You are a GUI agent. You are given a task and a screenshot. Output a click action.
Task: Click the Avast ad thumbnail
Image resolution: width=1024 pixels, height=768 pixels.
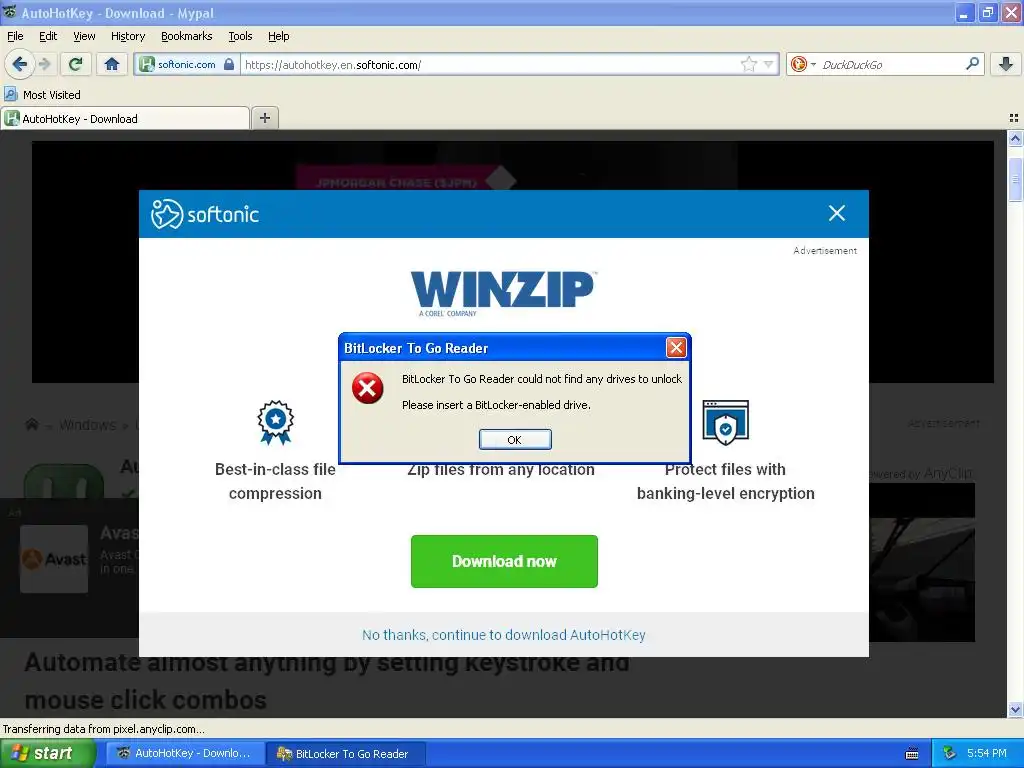54,559
